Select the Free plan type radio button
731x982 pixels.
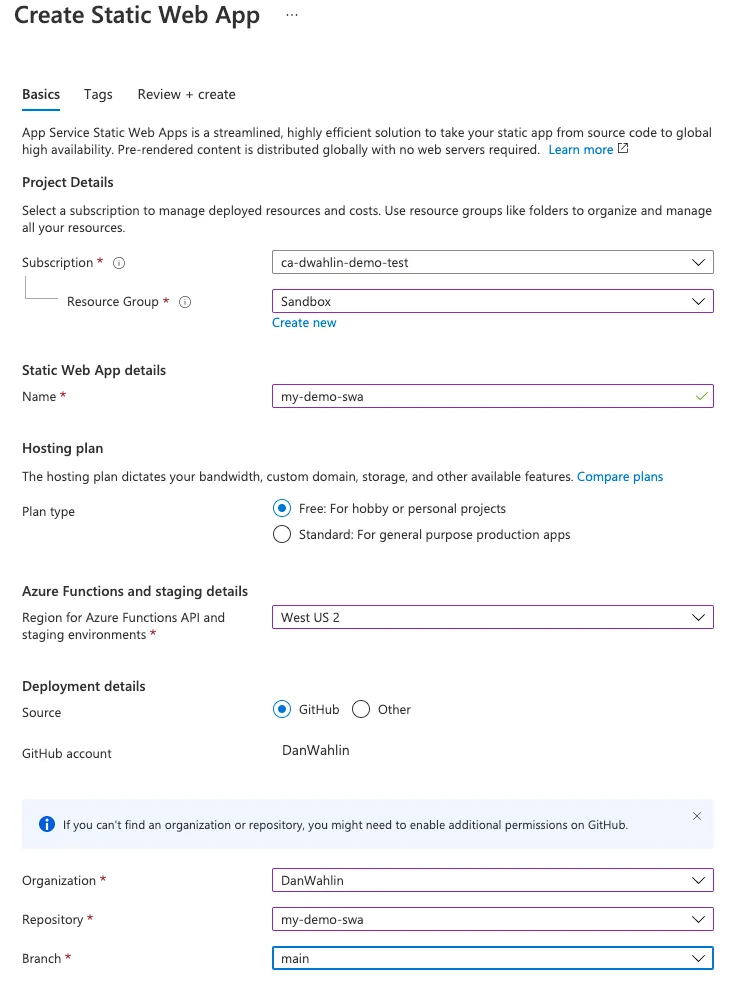click(282, 508)
